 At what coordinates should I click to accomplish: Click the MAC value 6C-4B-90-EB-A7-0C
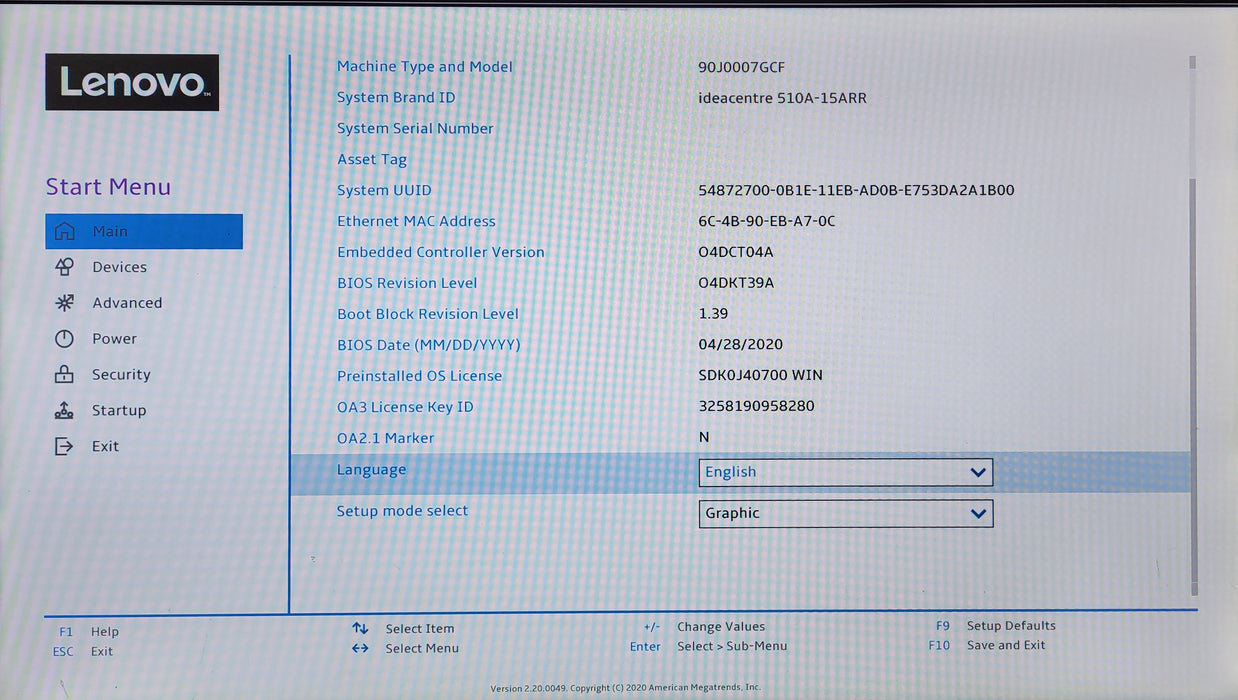tap(767, 222)
